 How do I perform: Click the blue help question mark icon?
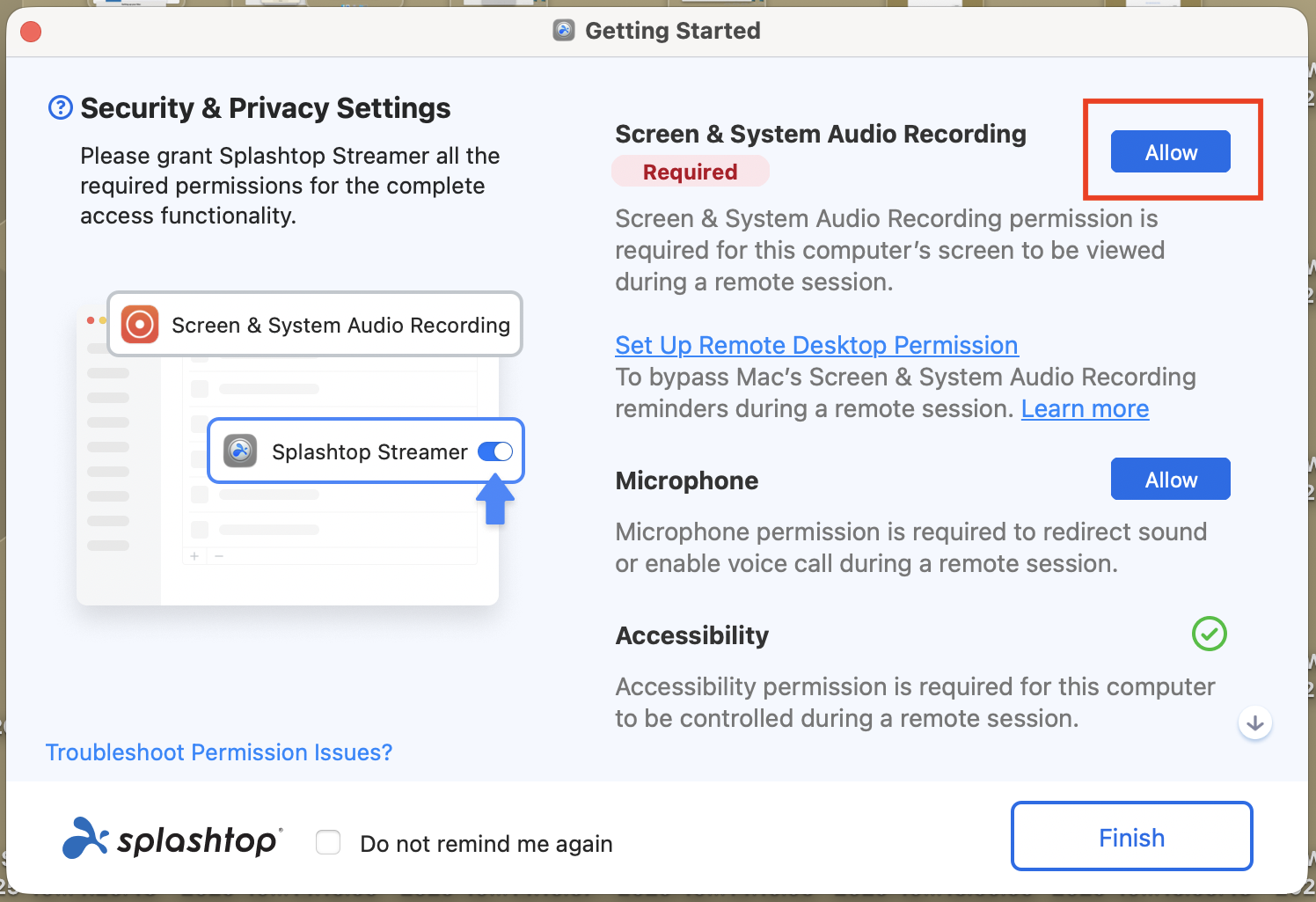[60, 108]
